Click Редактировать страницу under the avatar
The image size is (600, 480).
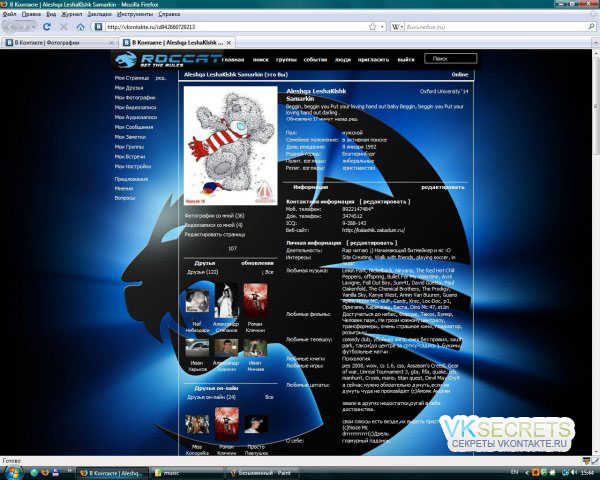pos(215,234)
